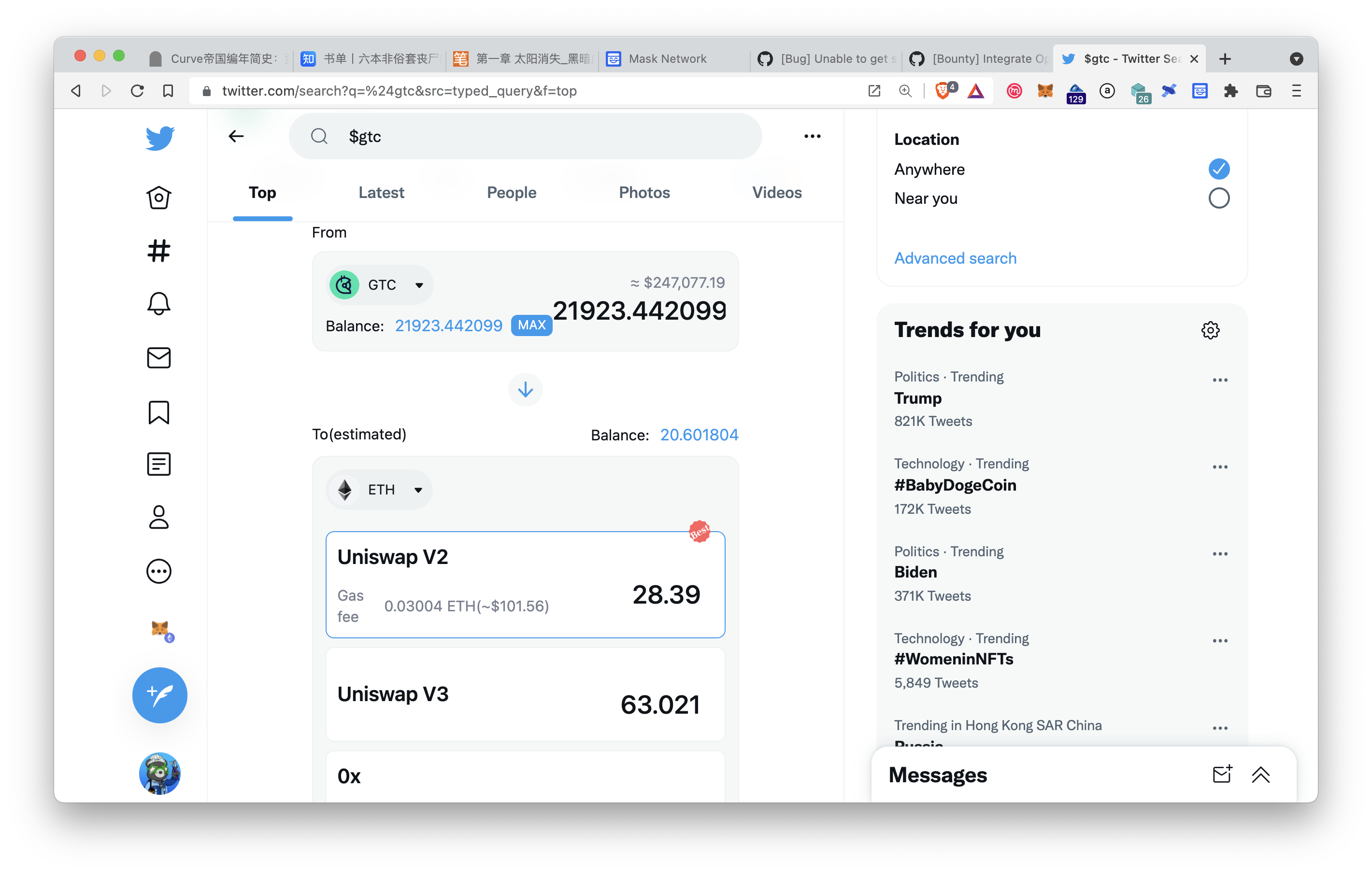Viewport: 1372px width, 874px height.
Task: Click Brave Shields lion icon
Action: (x=944, y=90)
